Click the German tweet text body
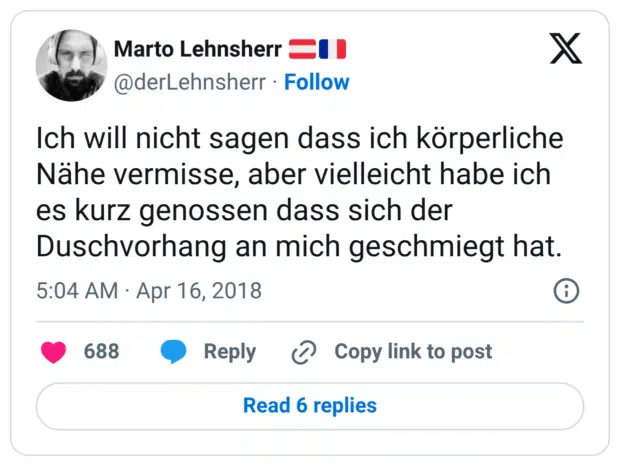Image resolution: width=620 pixels, height=466 pixels. pyautogui.click(x=299, y=191)
